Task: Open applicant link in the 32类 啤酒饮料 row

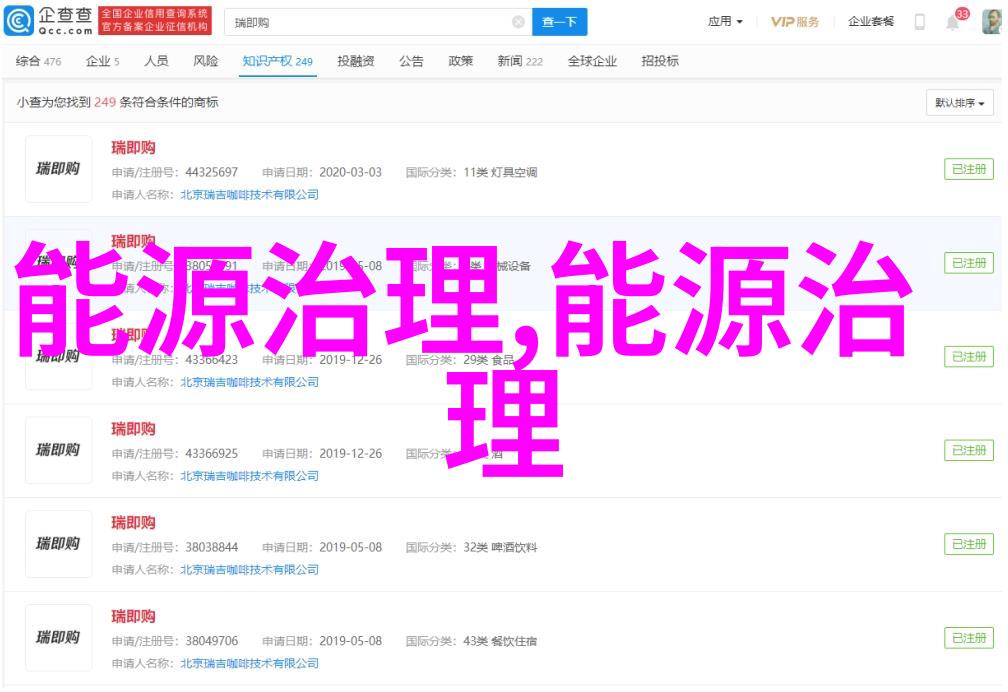Action: click(x=249, y=570)
